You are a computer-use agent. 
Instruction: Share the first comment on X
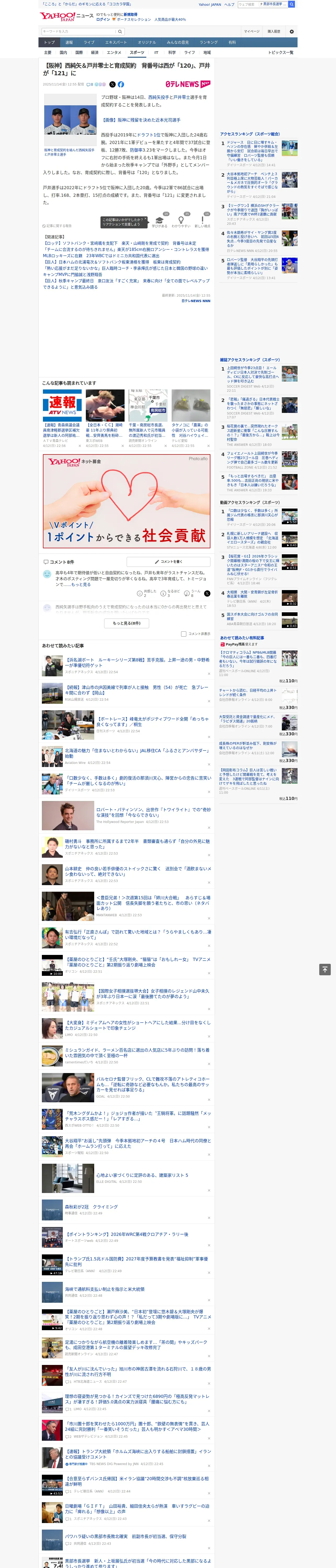click(x=207, y=593)
